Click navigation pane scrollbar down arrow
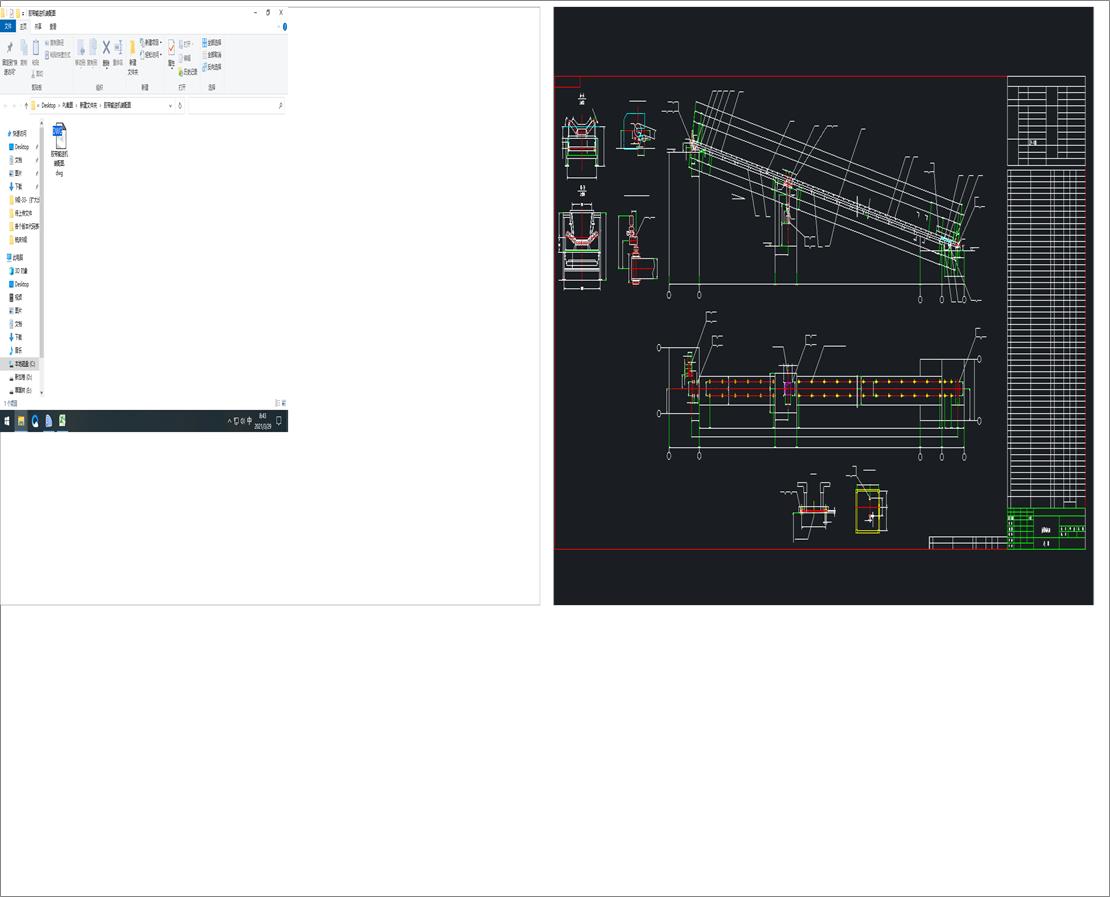This screenshot has width=1110, height=897. 42,392
